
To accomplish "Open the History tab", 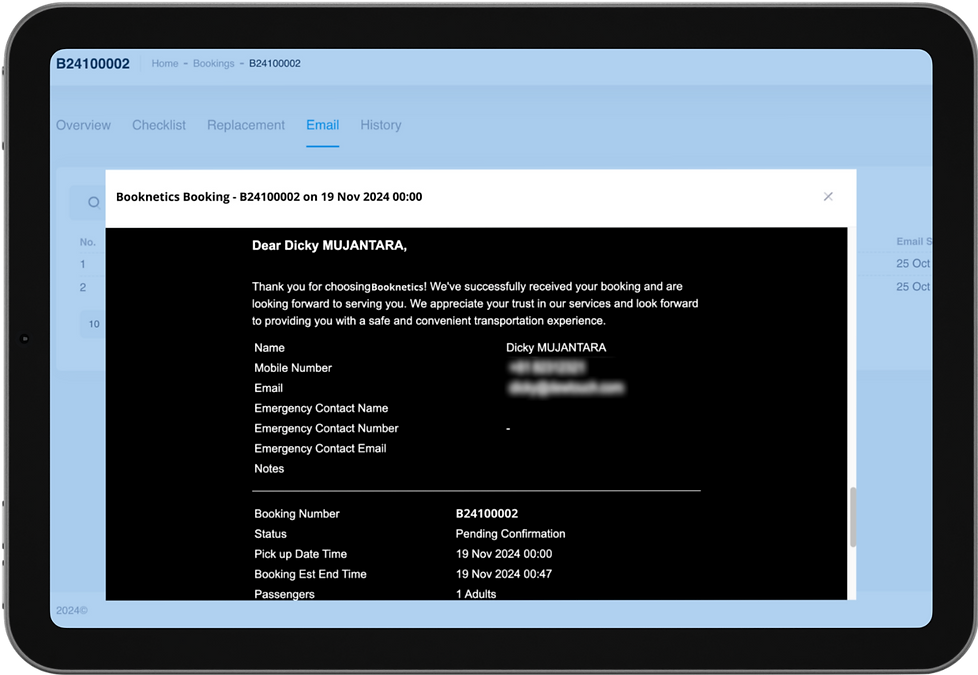I will (x=380, y=125).
